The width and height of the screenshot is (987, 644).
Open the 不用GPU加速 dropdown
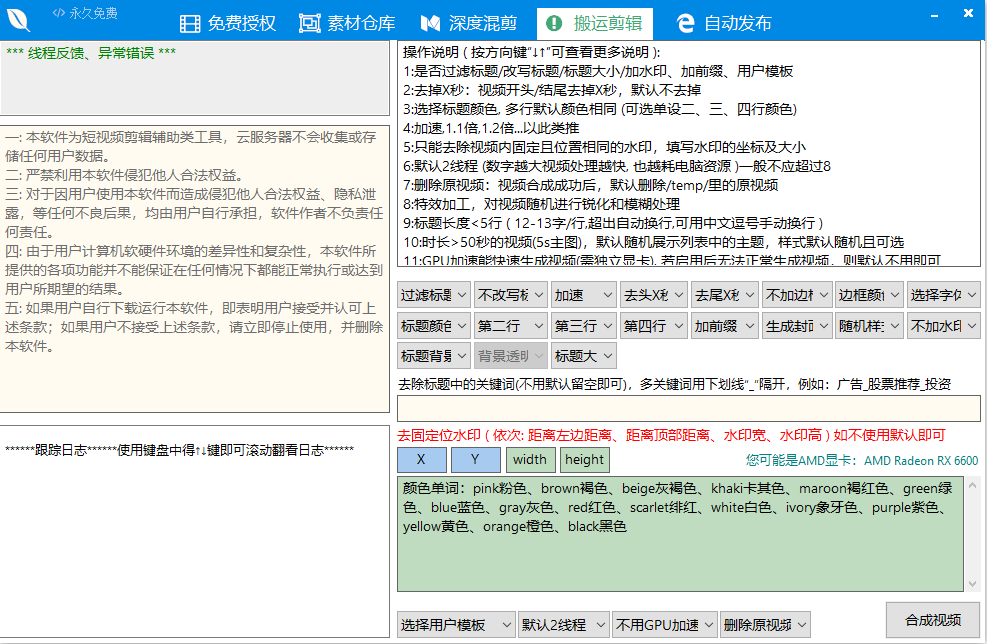(x=665, y=623)
